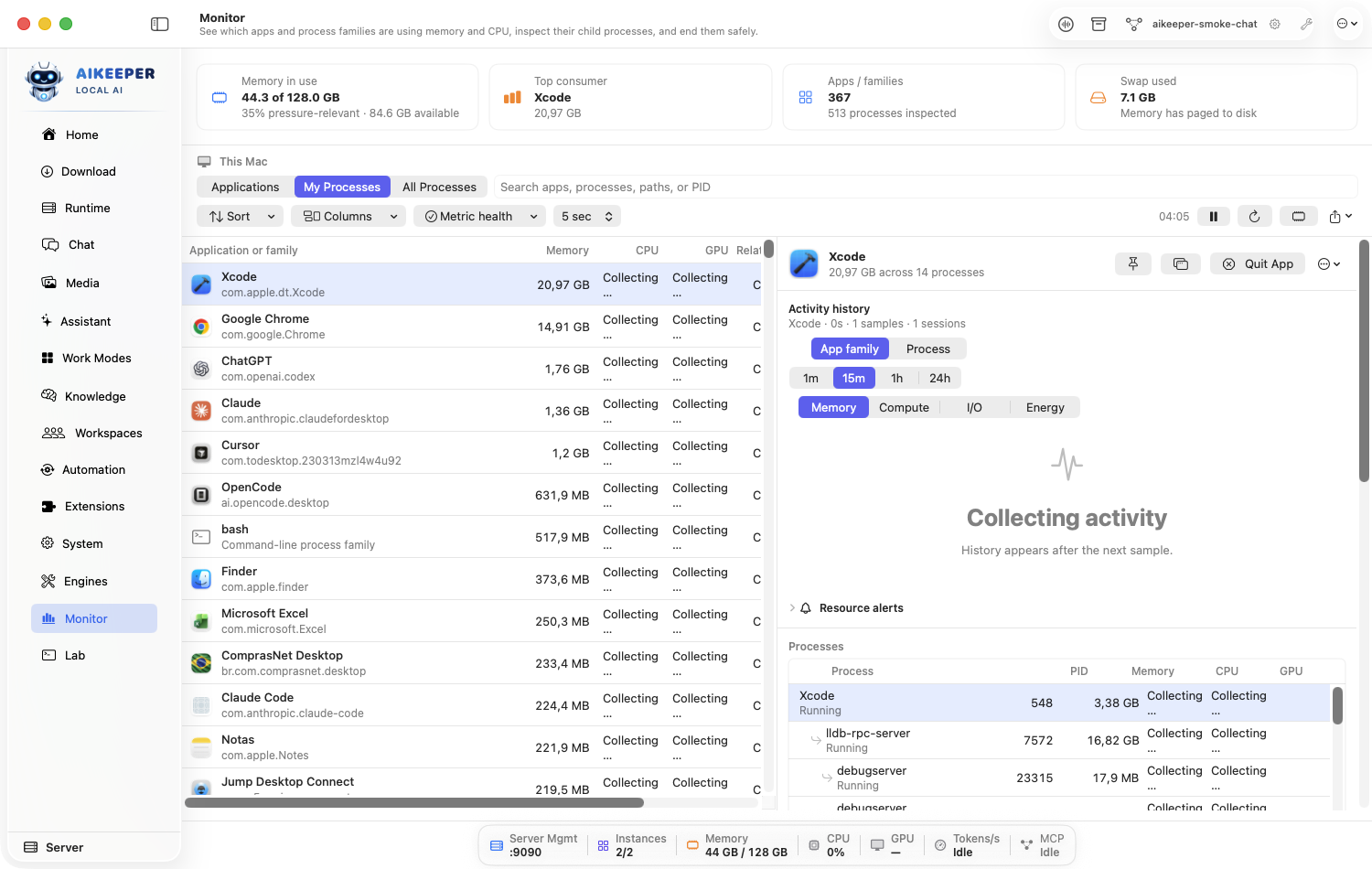This screenshot has height=869, width=1372.
Task: Click the Media sidebar icon
Action: pyautogui.click(x=48, y=283)
